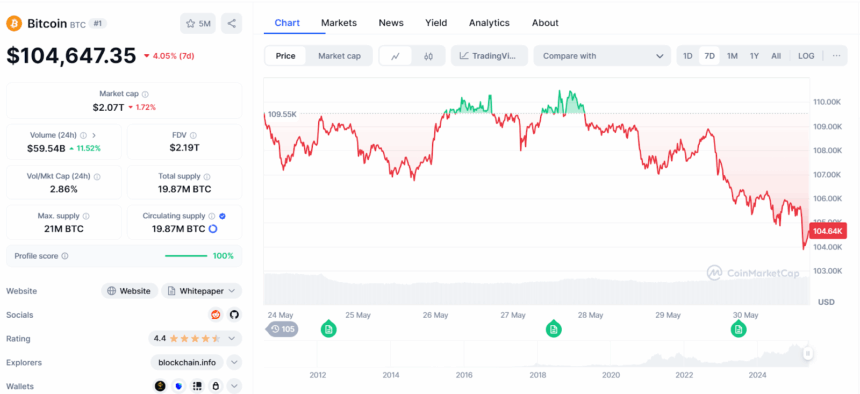The width and height of the screenshot is (860, 394).
Task: Click Total supply info icon
Action: (207, 177)
